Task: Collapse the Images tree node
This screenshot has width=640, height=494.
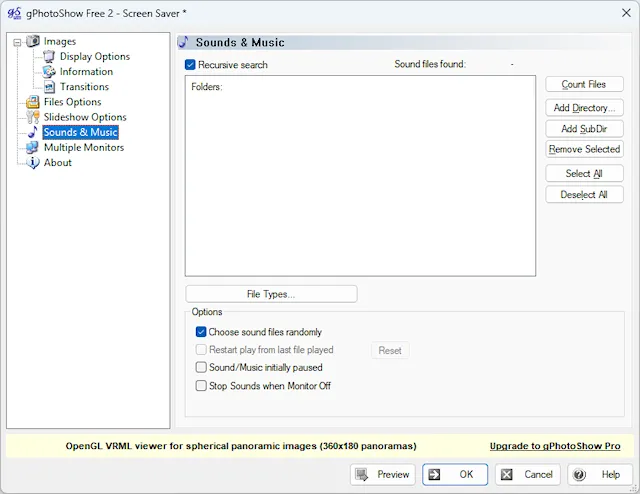Action: pos(17,42)
